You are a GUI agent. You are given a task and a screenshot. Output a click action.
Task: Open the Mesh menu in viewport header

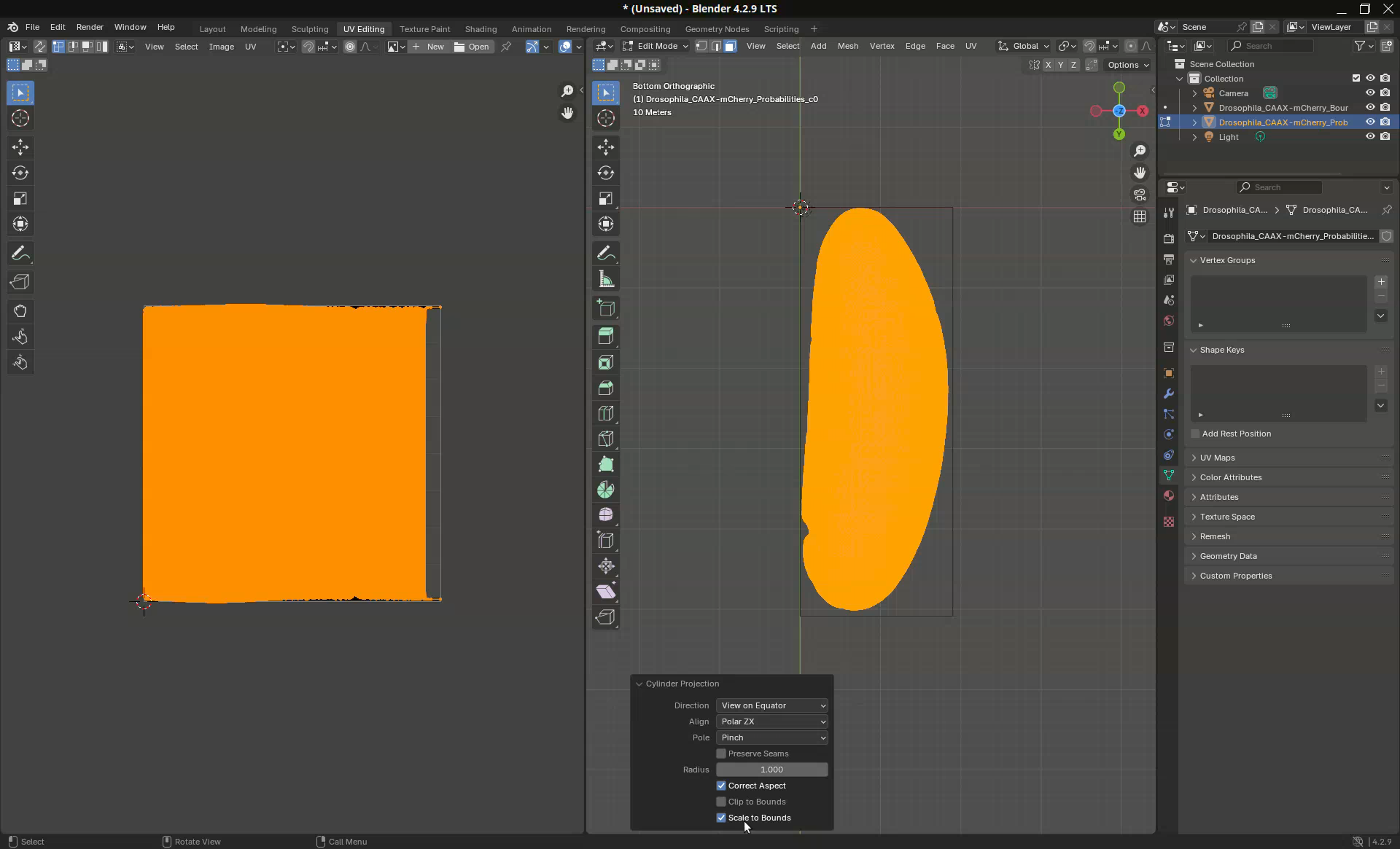pos(847,46)
